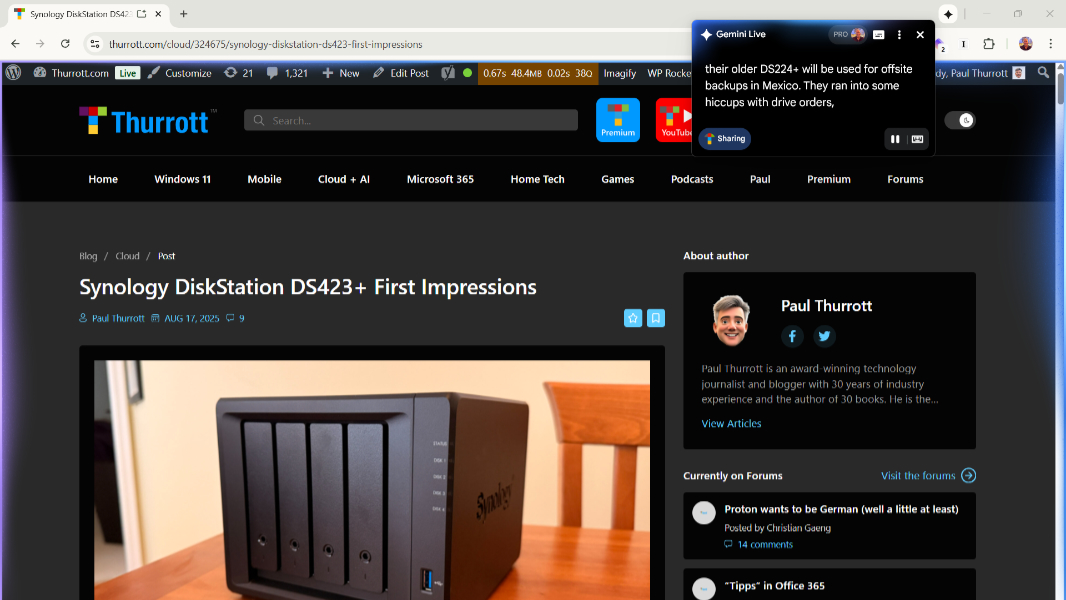The image size is (1066, 600).
Task: Click the admin bar search magnifier
Action: [1043, 72]
